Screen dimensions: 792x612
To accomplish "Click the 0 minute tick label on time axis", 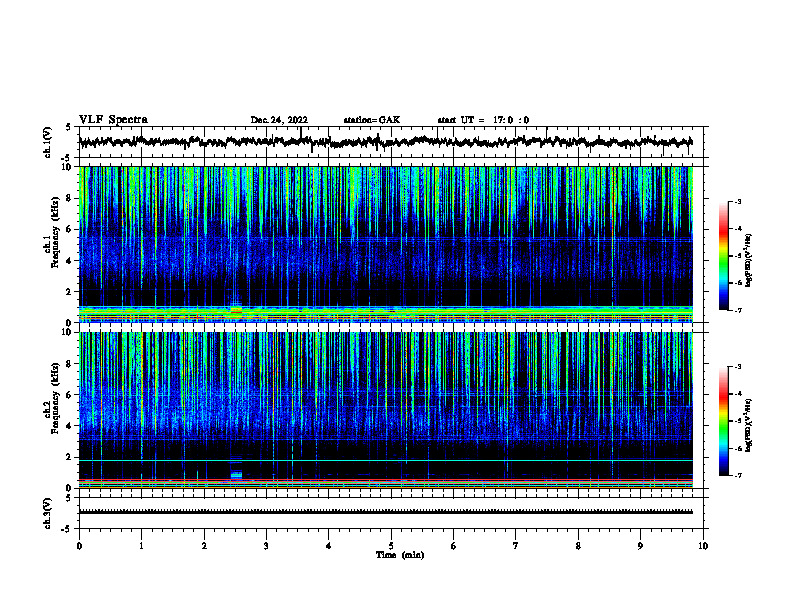I will (79, 546).
